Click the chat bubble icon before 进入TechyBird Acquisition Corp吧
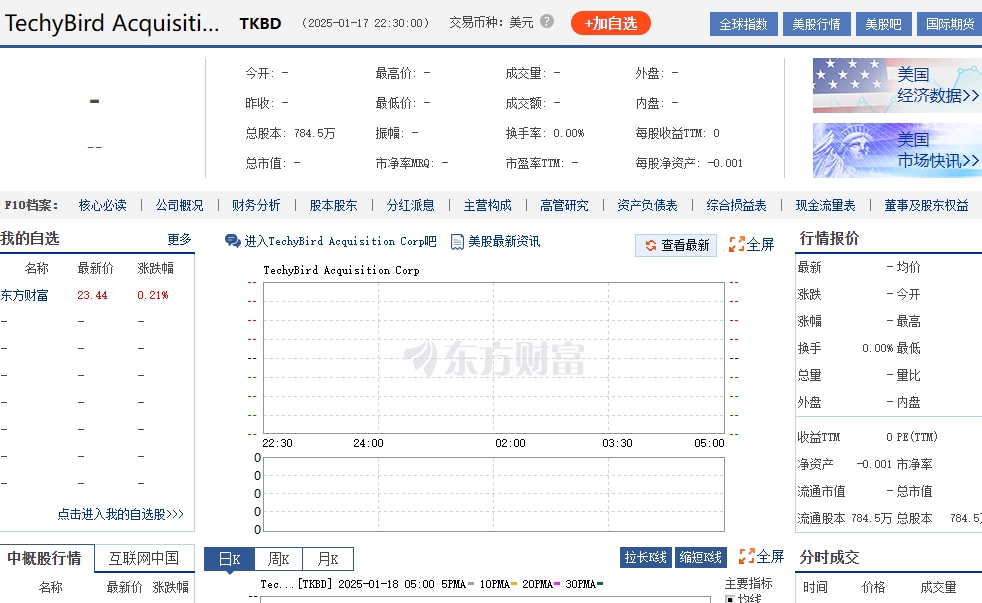Viewport: 982px width, 603px height. tap(232, 241)
